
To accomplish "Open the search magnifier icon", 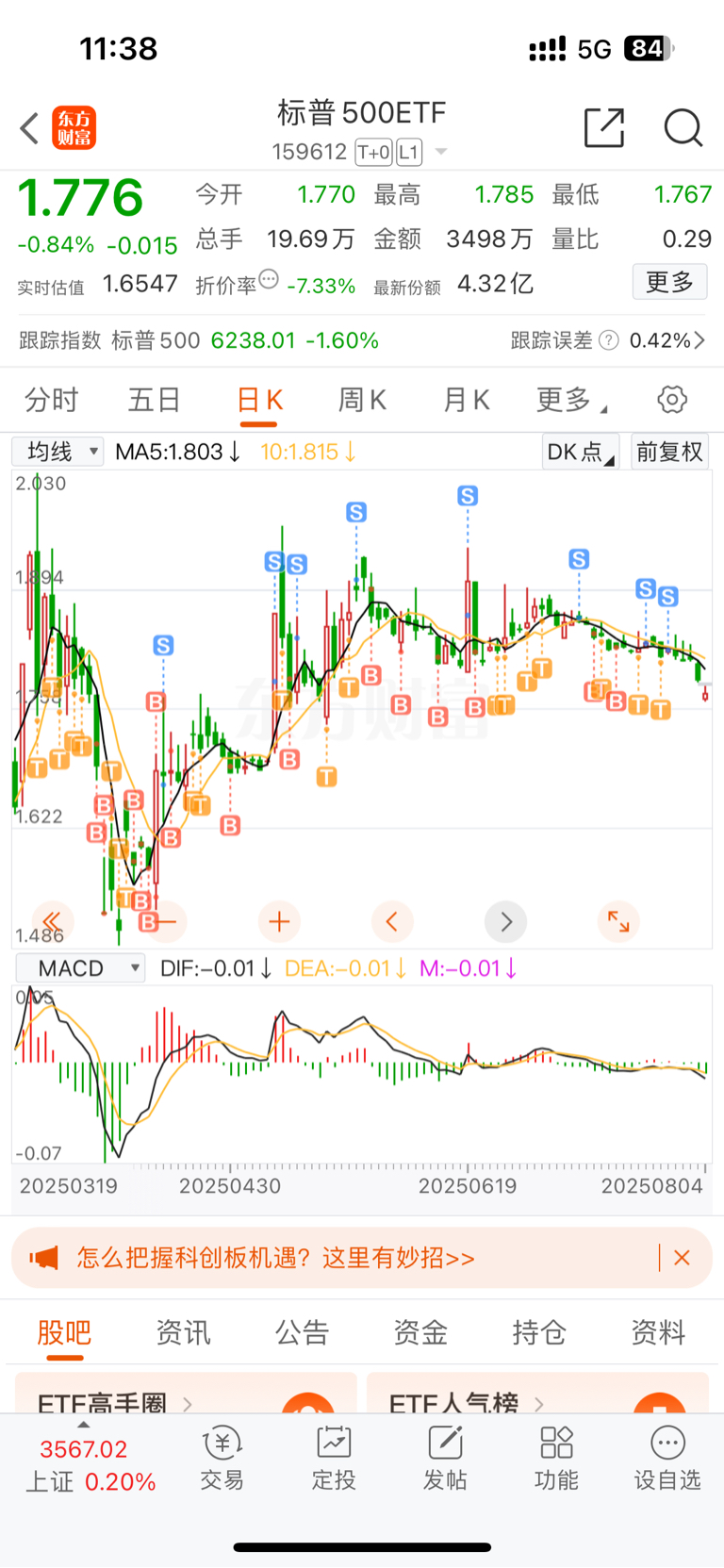I will click(x=683, y=127).
